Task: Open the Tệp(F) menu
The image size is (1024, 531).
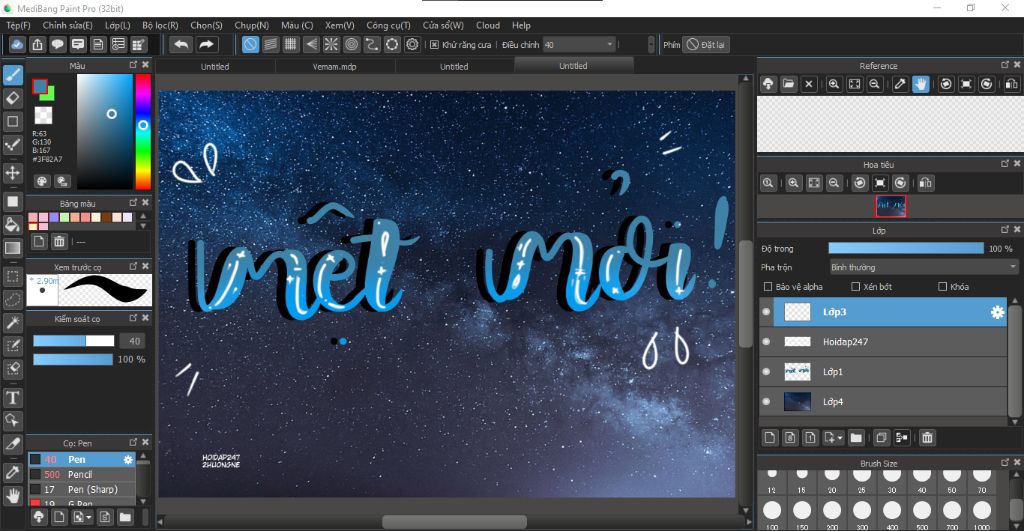Action: pyautogui.click(x=18, y=25)
